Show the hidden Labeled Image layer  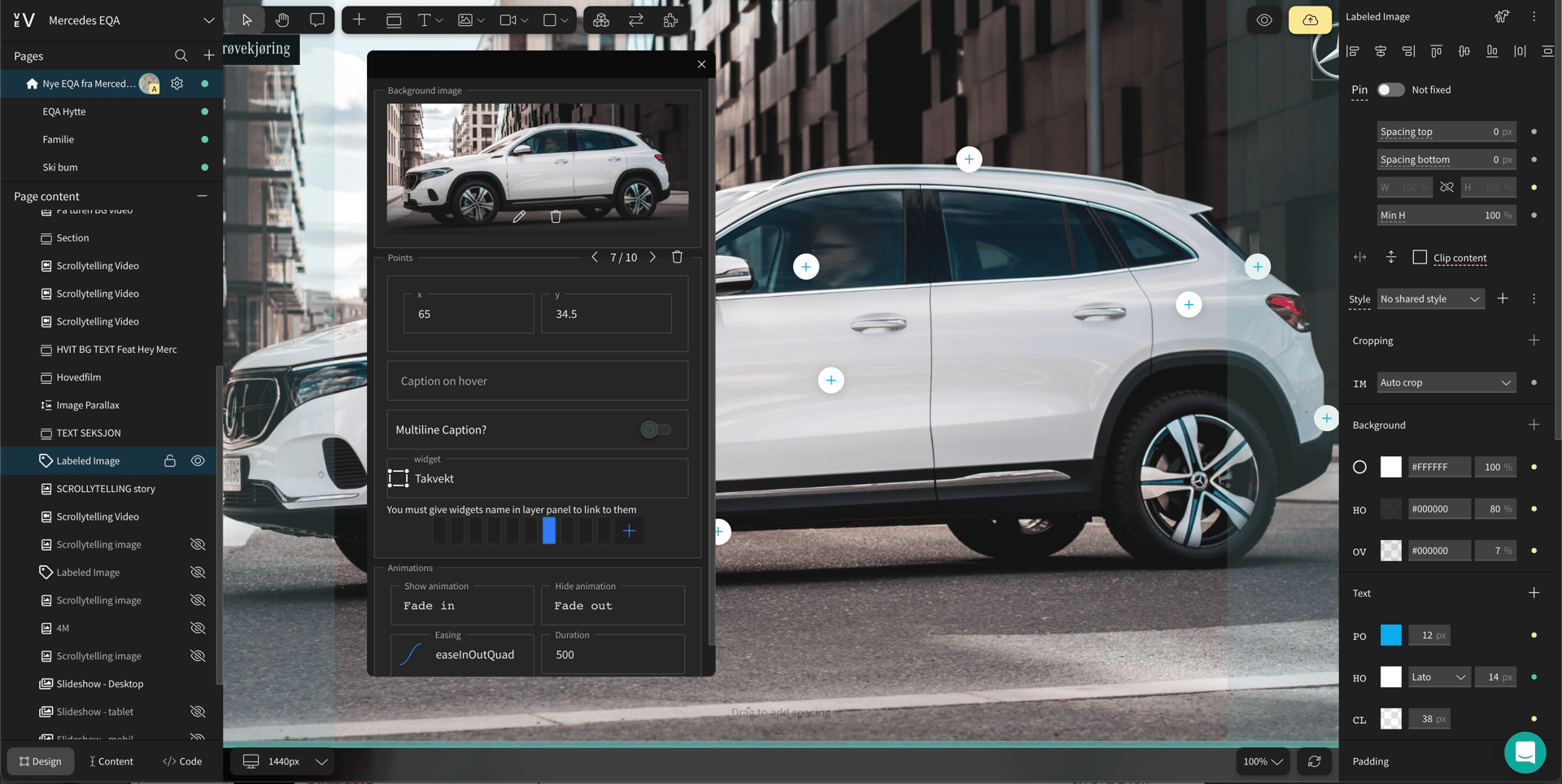pyautogui.click(x=198, y=573)
